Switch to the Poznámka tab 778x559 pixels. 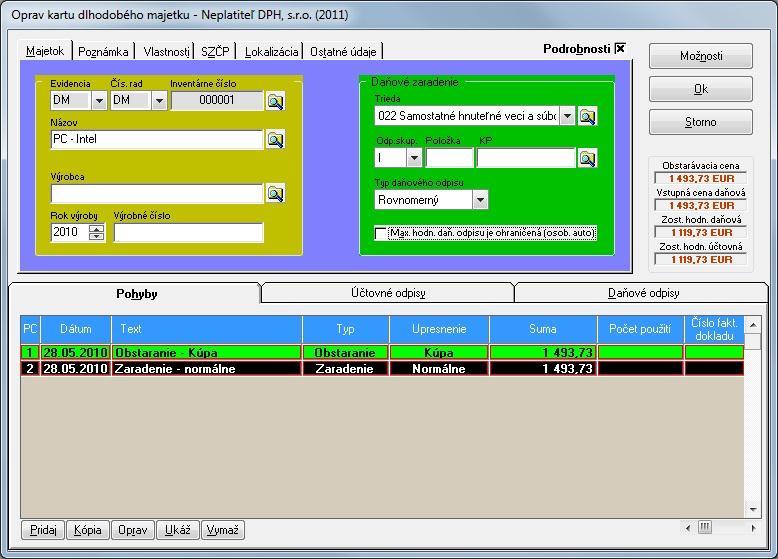tap(103, 52)
